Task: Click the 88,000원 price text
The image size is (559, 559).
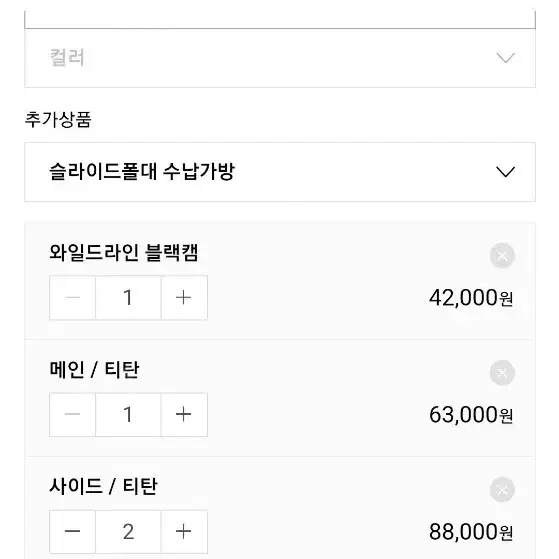Action: click(x=471, y=532)
